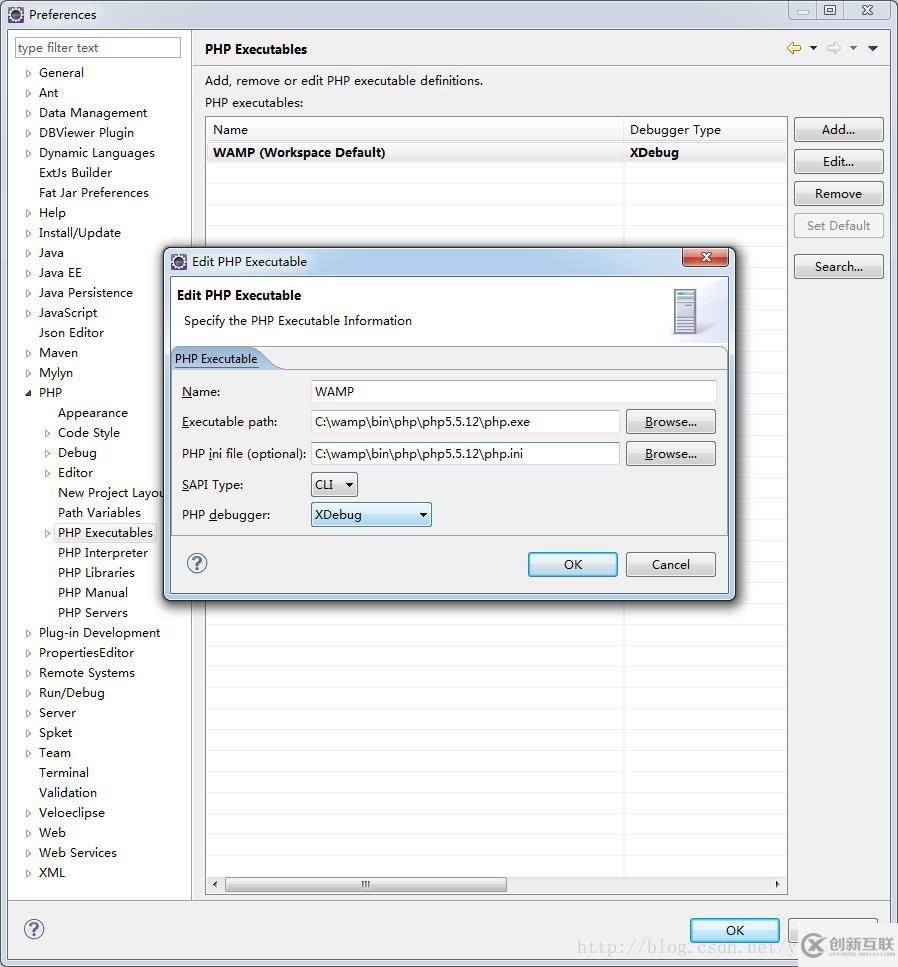Expand the Code Style node under PHP

[x=47, y=434]
